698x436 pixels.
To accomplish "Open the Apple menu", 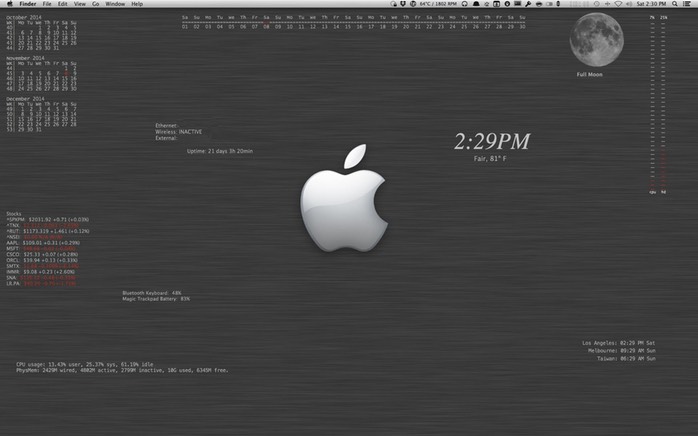I will pyautogui.click(x=10, y=4).
